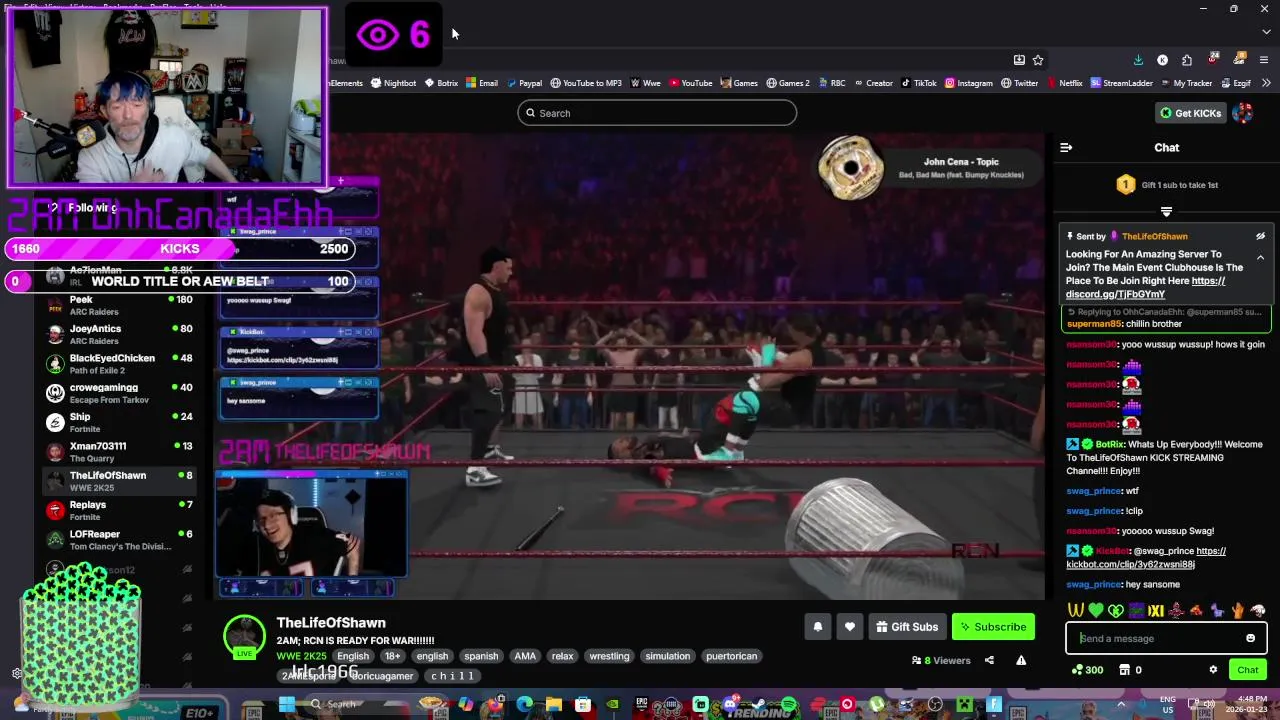1280x720 pixels.
Task: Open the StreamLadder bookmark
Action: point(1121,83)
